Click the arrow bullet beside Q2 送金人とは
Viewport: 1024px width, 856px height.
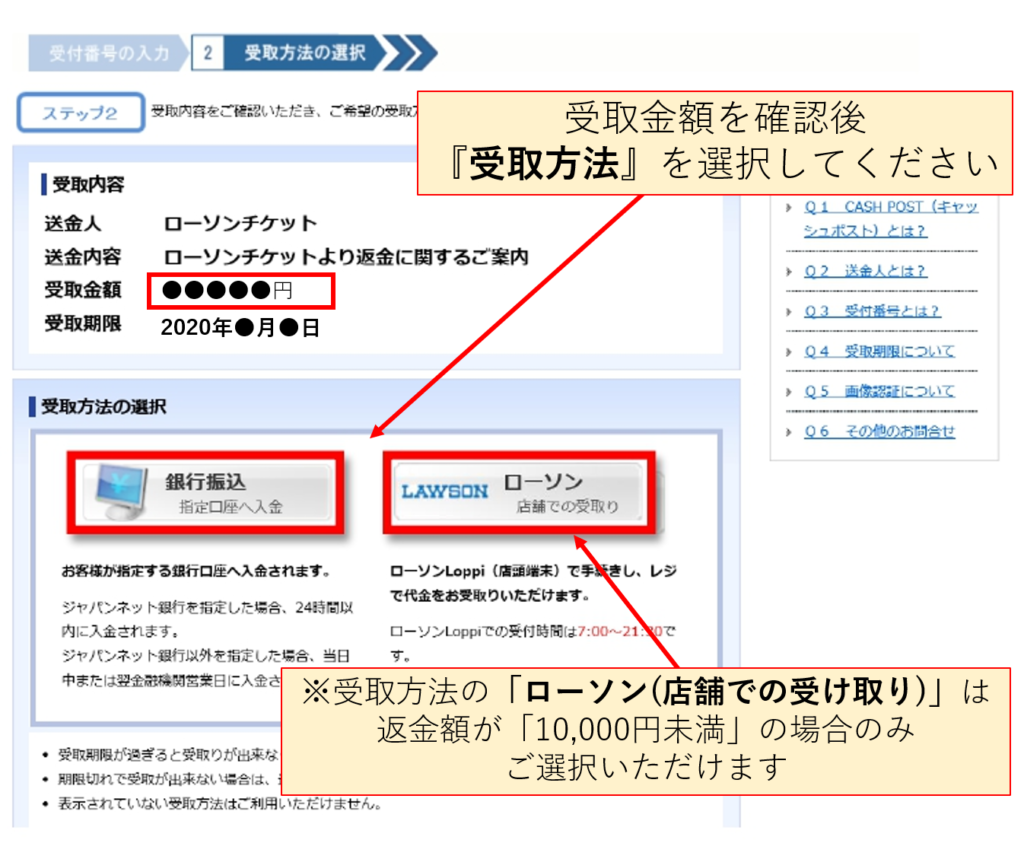(x=789, y=271)
